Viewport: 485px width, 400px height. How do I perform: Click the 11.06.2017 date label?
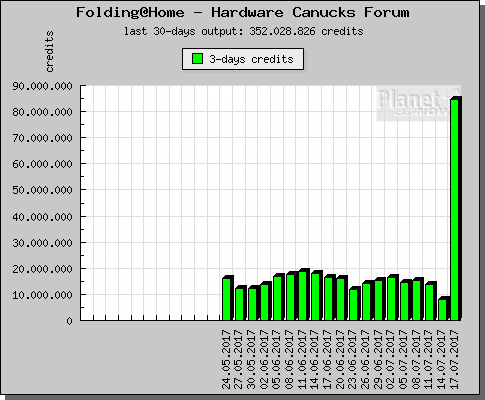click(302, 360)
